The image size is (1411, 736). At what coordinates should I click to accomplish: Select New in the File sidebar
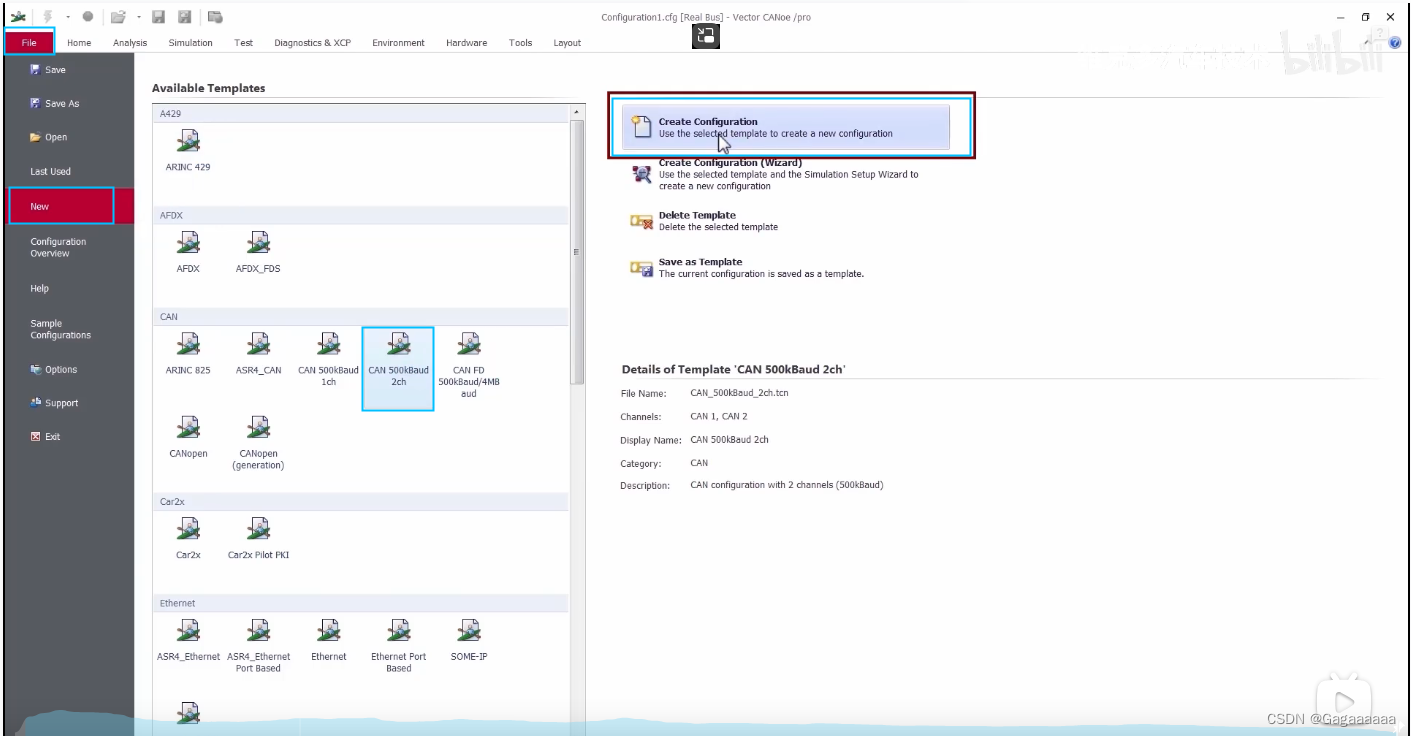[69, 206]
